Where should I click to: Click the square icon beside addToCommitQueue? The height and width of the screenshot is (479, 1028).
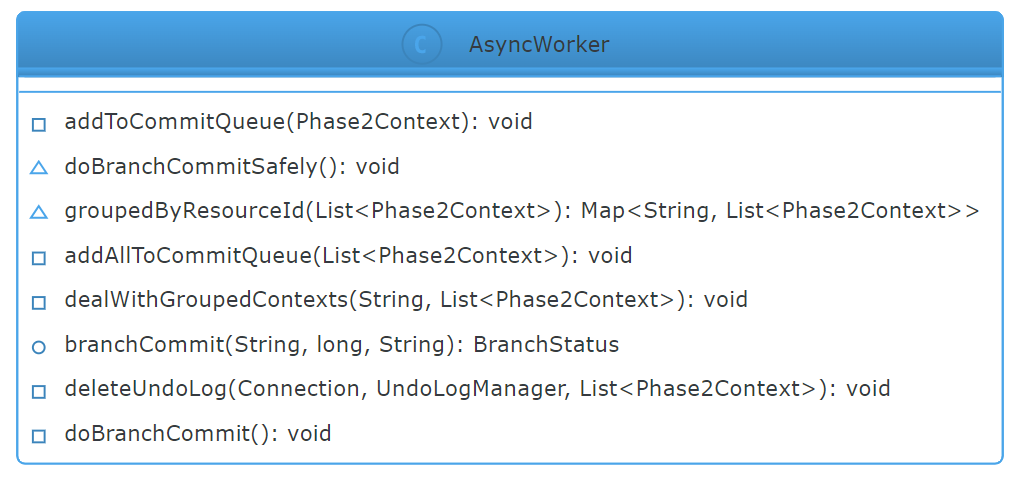pos(39,125)
